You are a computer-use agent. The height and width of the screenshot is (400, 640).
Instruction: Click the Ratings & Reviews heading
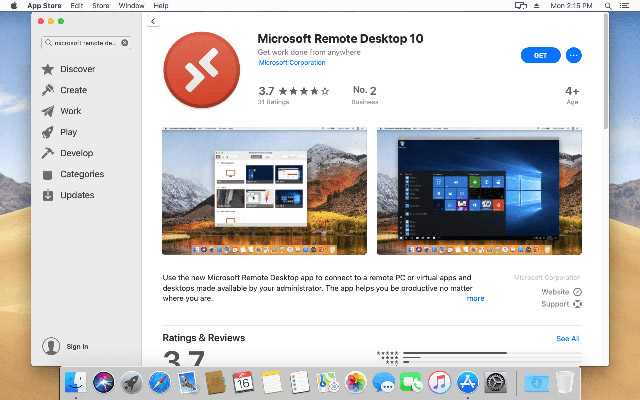204,338
